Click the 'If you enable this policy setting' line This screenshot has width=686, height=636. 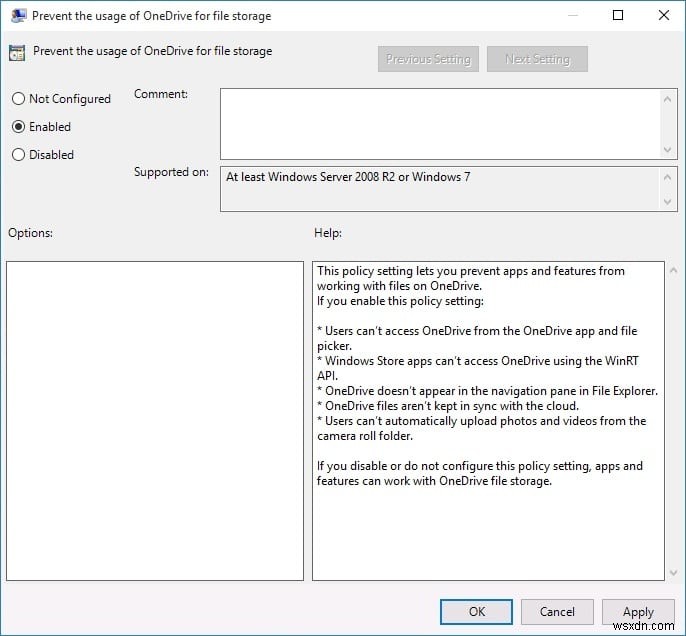(400, 301)
